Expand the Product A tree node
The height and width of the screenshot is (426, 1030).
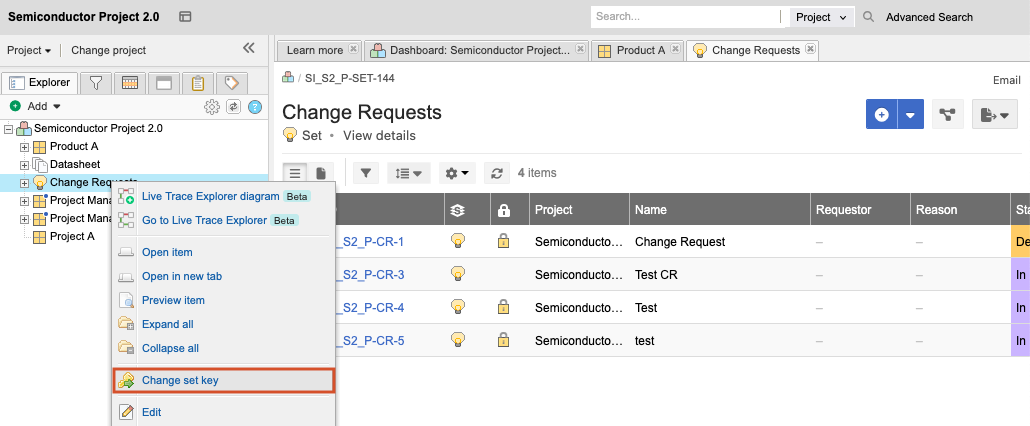pos(25,147)
